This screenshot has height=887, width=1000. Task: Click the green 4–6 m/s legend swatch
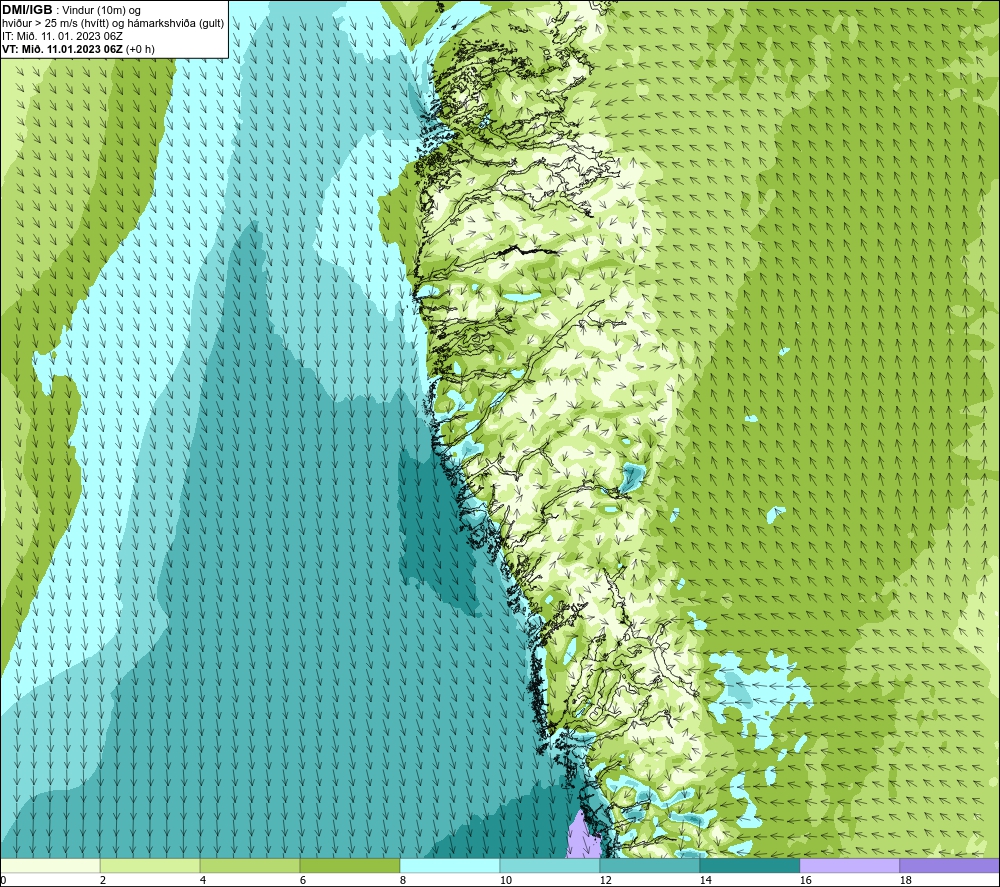click(250, 865)
